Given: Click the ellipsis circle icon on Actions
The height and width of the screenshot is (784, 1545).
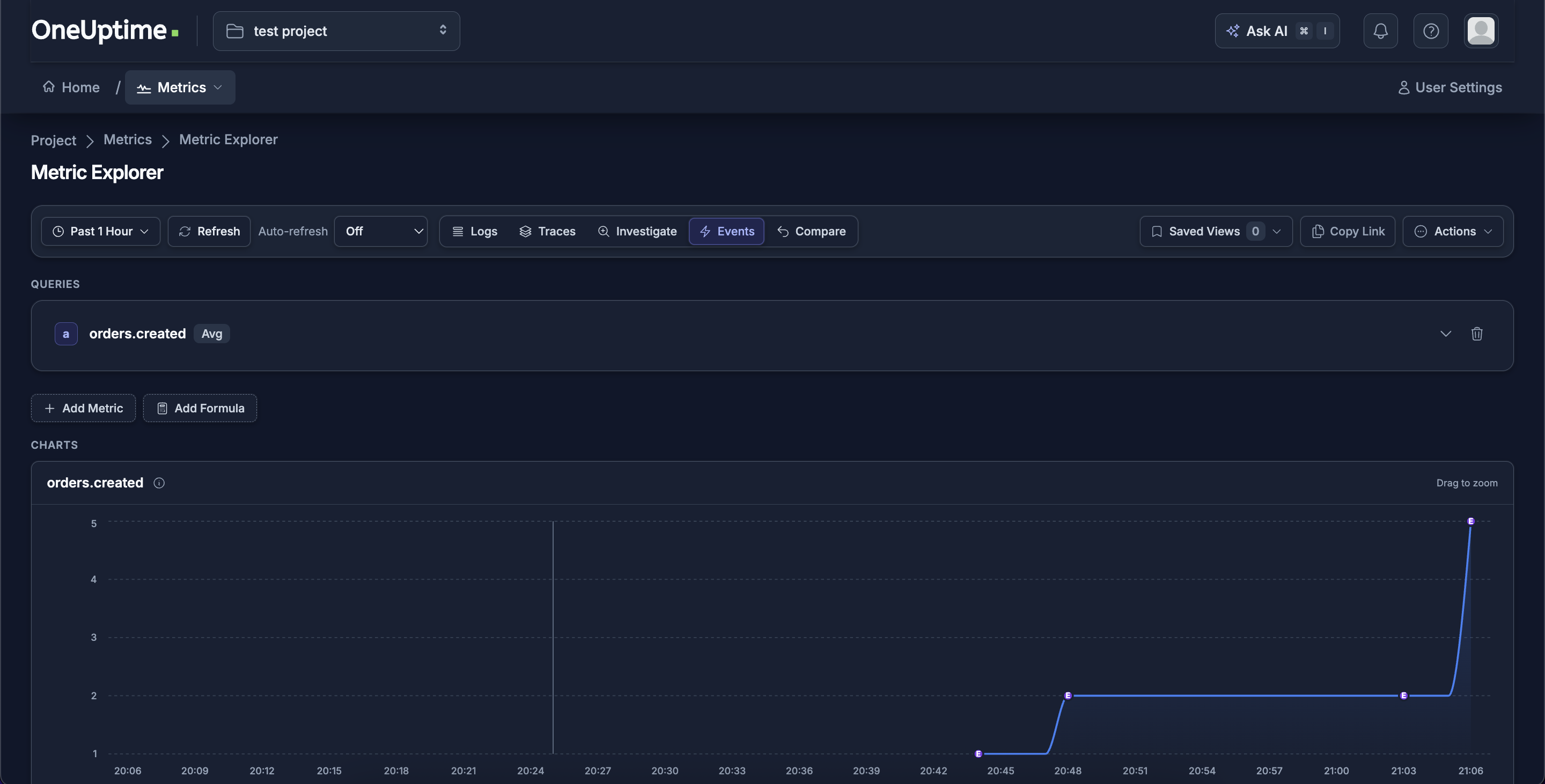Looking at the screenshot, I should coord(1421,231).
